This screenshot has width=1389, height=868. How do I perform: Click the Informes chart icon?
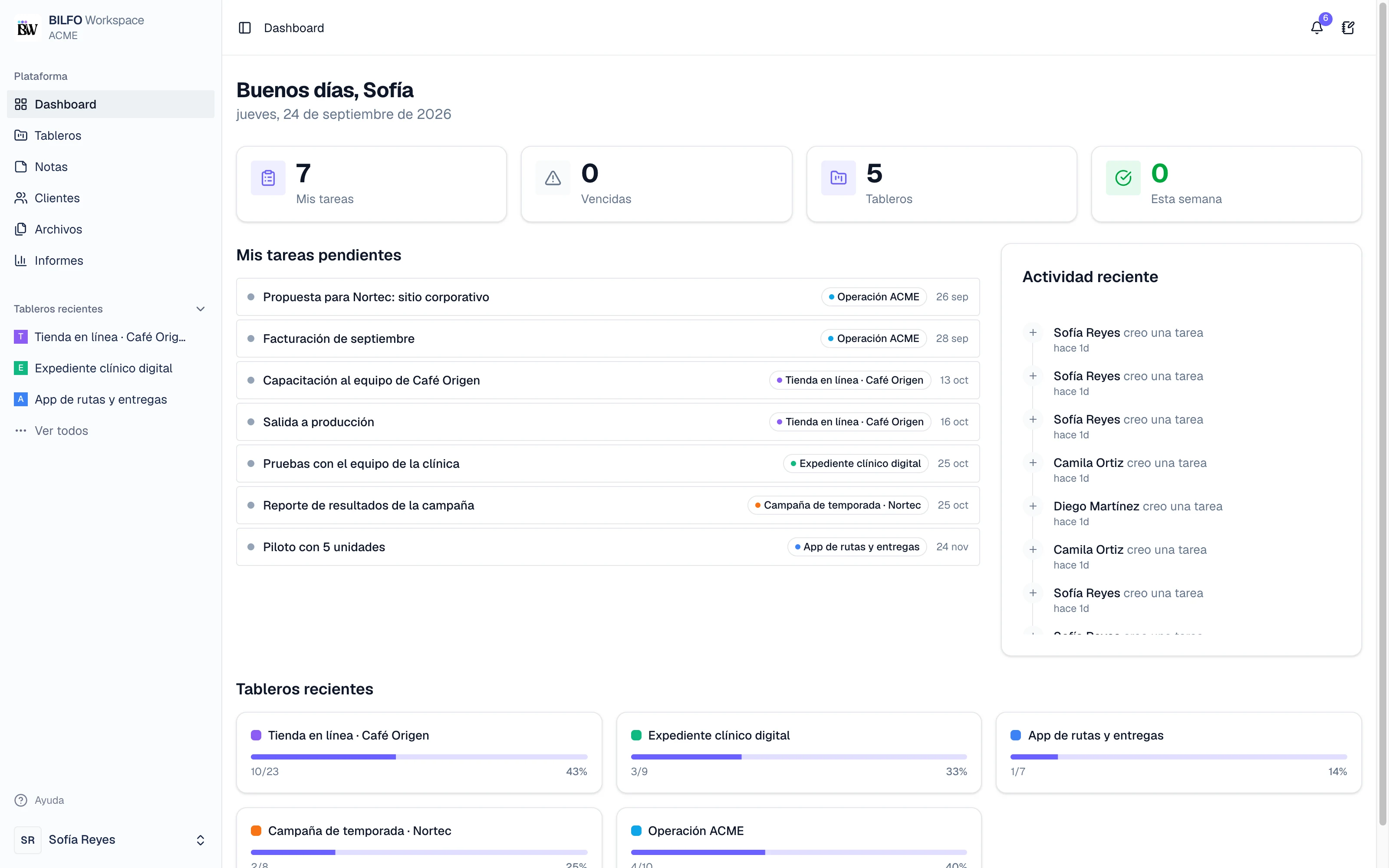(x=21, y=261)
